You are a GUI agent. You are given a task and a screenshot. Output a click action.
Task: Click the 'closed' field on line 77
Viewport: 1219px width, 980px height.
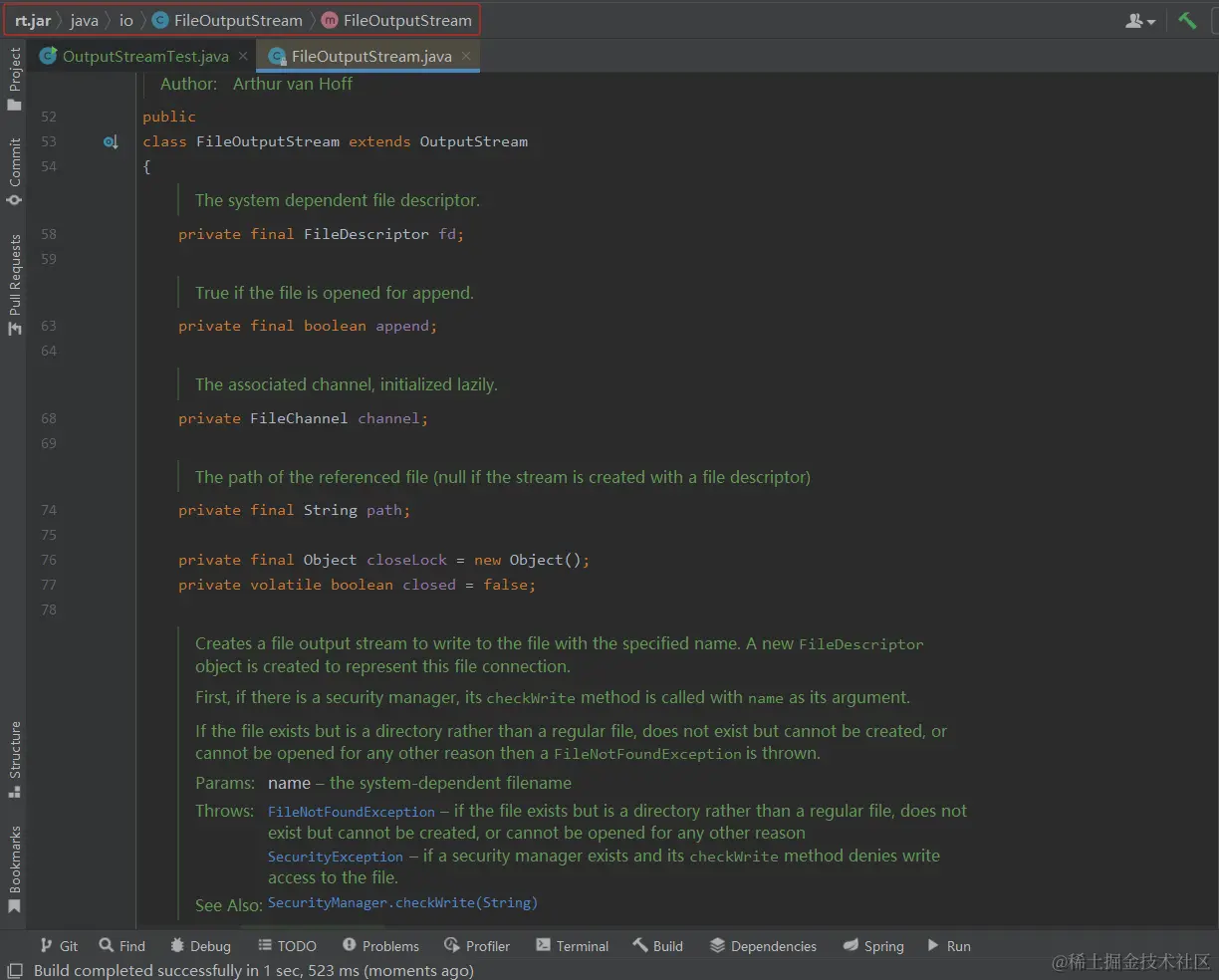(x=429, y=585)
